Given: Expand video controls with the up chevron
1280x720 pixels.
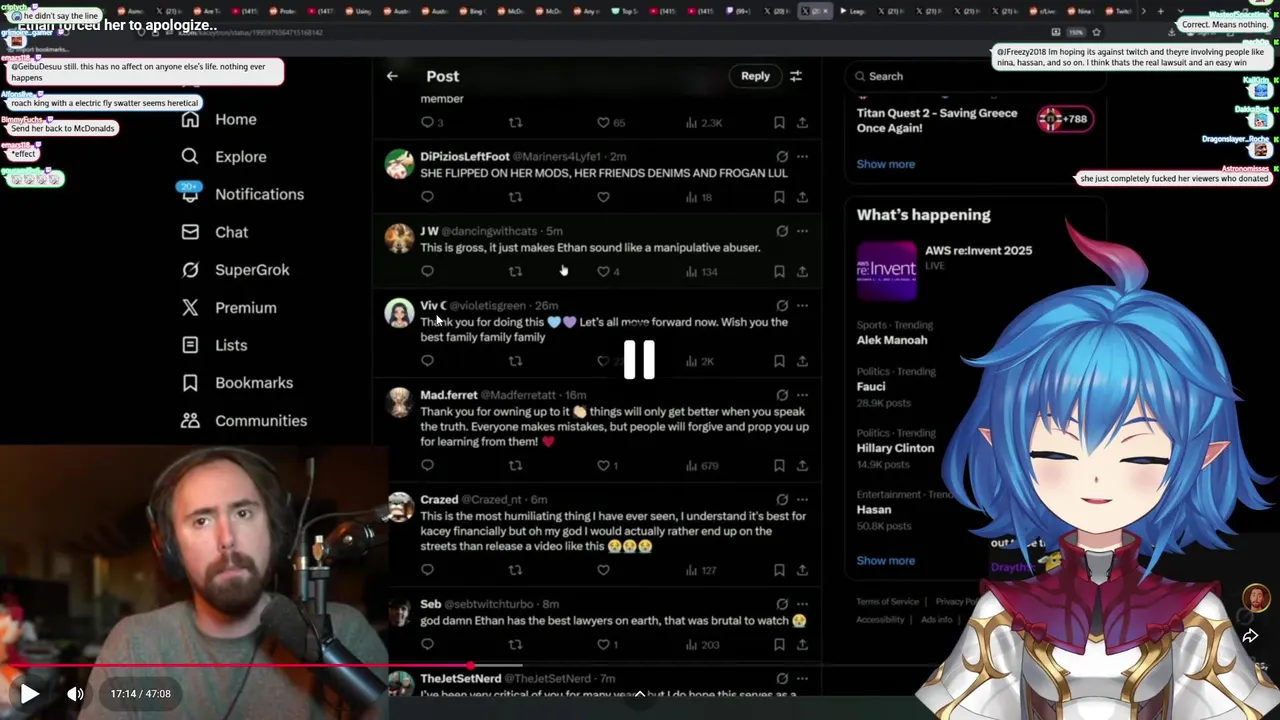Looking at the screenshot, I should click(640, 693).
